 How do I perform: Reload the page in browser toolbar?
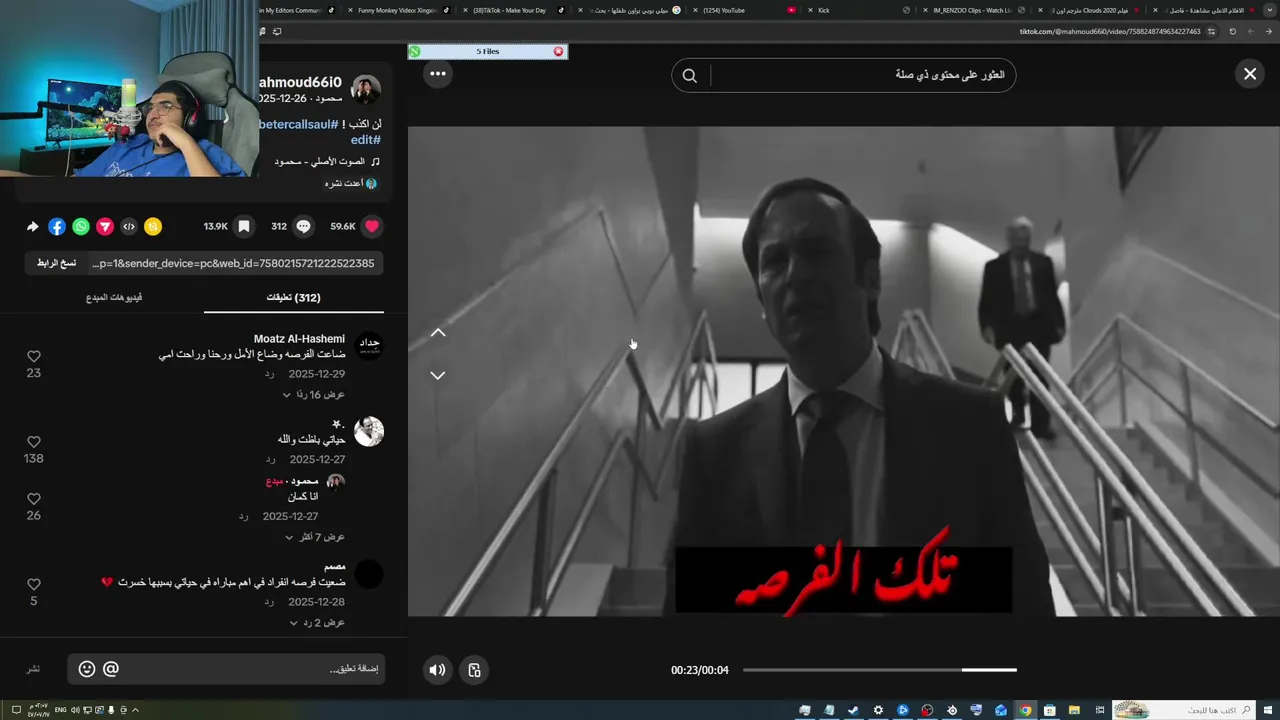1232,31
